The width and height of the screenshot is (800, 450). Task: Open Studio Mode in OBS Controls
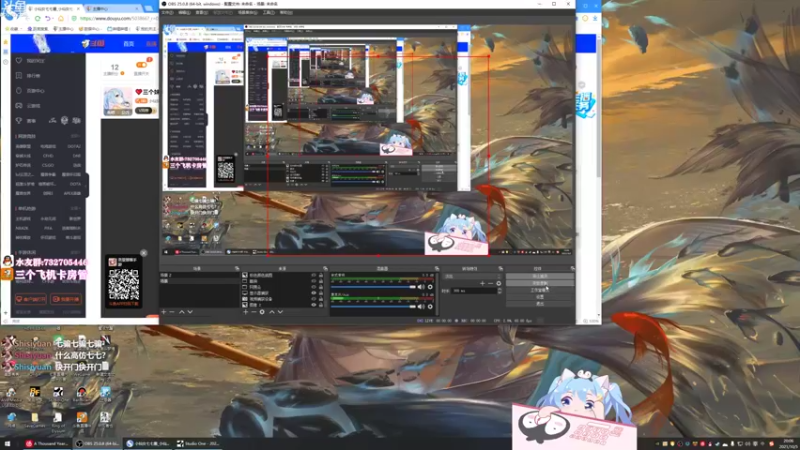coord(540,290)
